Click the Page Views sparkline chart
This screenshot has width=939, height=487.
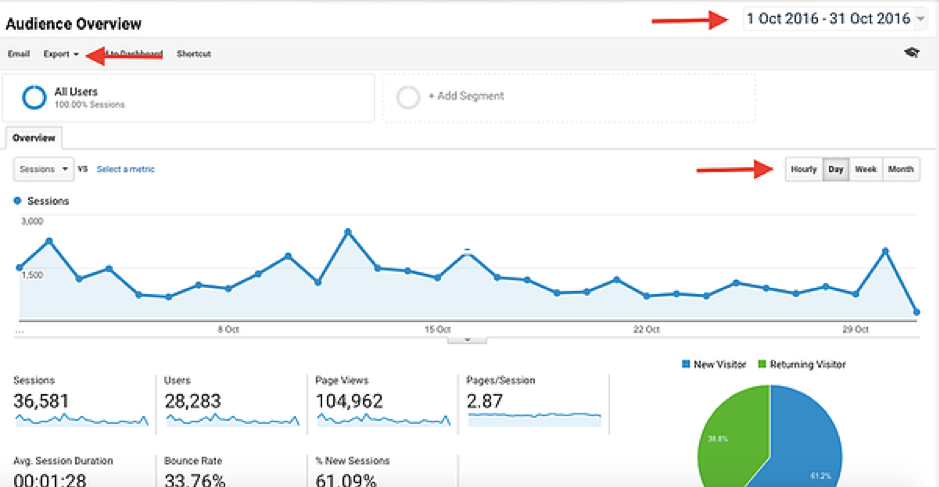(x=383, y=419)
